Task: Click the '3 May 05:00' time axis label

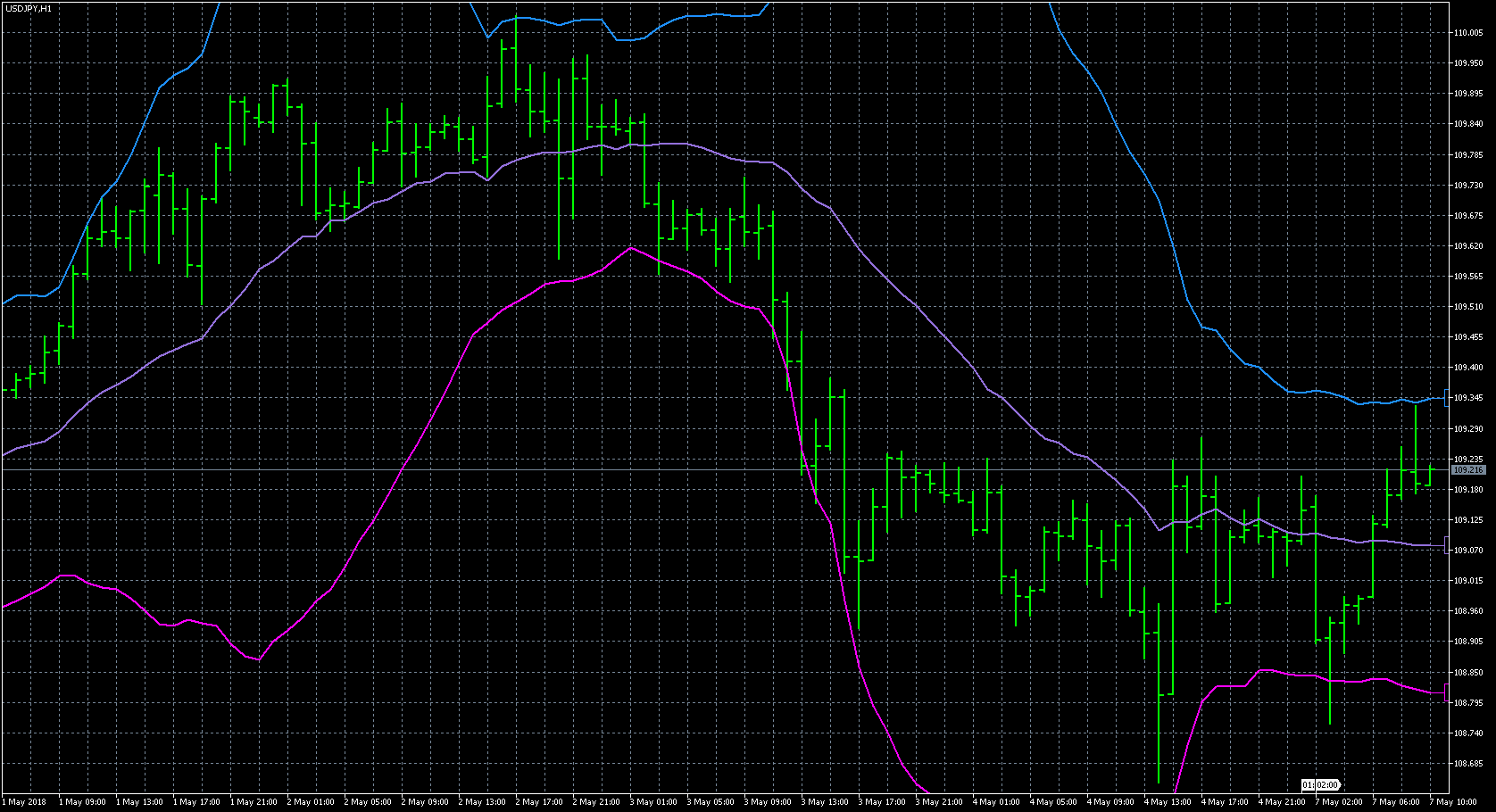Action: coord(711,802)
